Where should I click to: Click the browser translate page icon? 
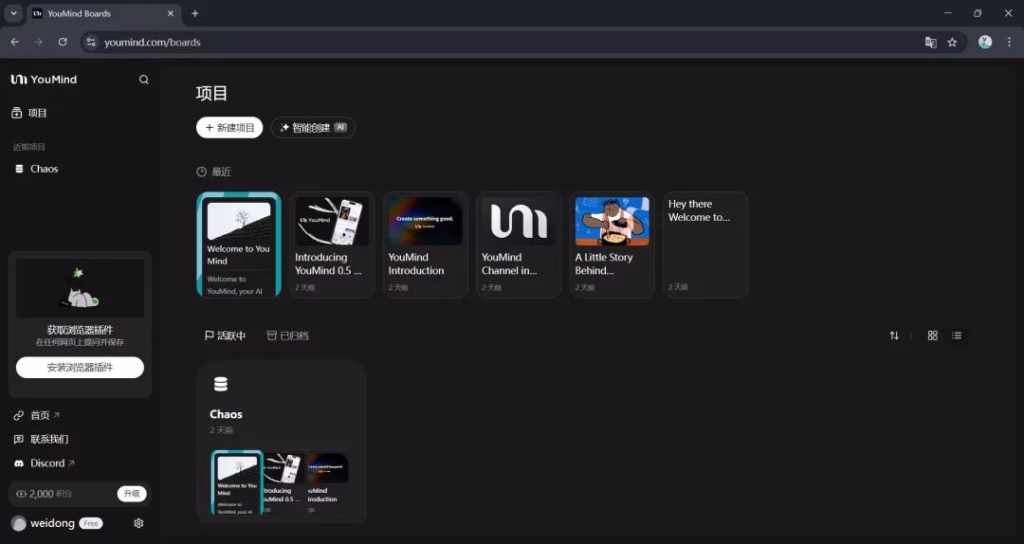930,42
